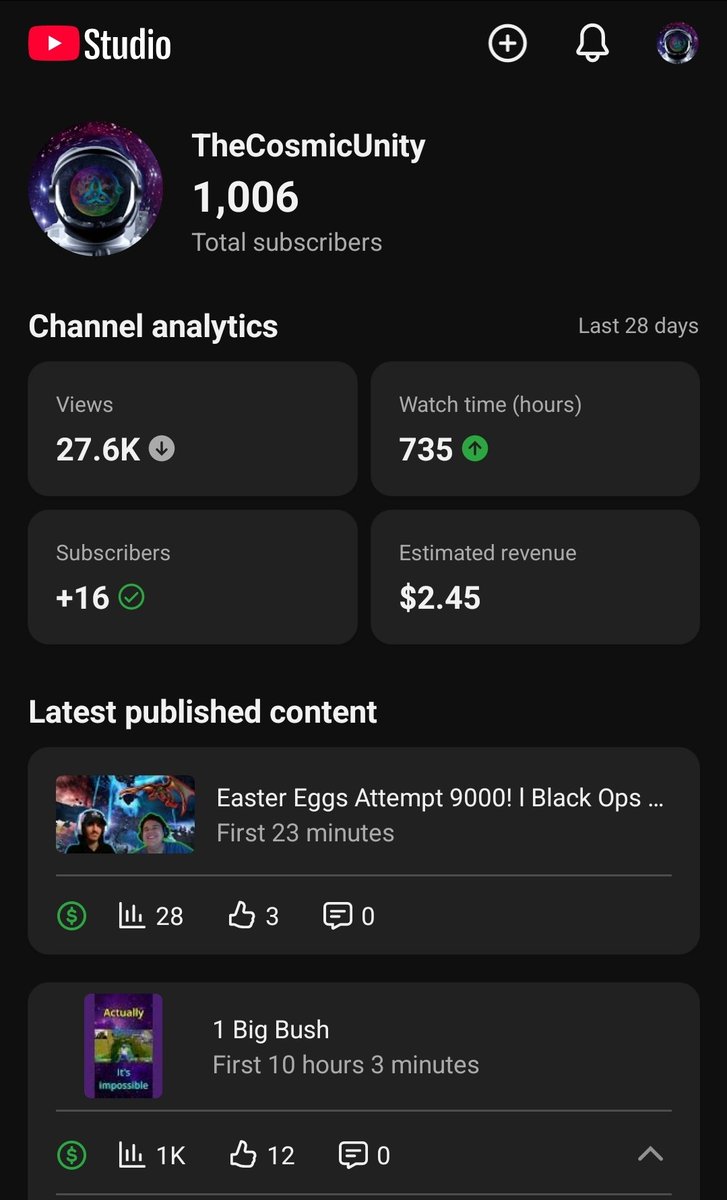Tap the YouTube Studio logo
Image resolution: width=727 pixels, height=1200 pixels.
100,44
